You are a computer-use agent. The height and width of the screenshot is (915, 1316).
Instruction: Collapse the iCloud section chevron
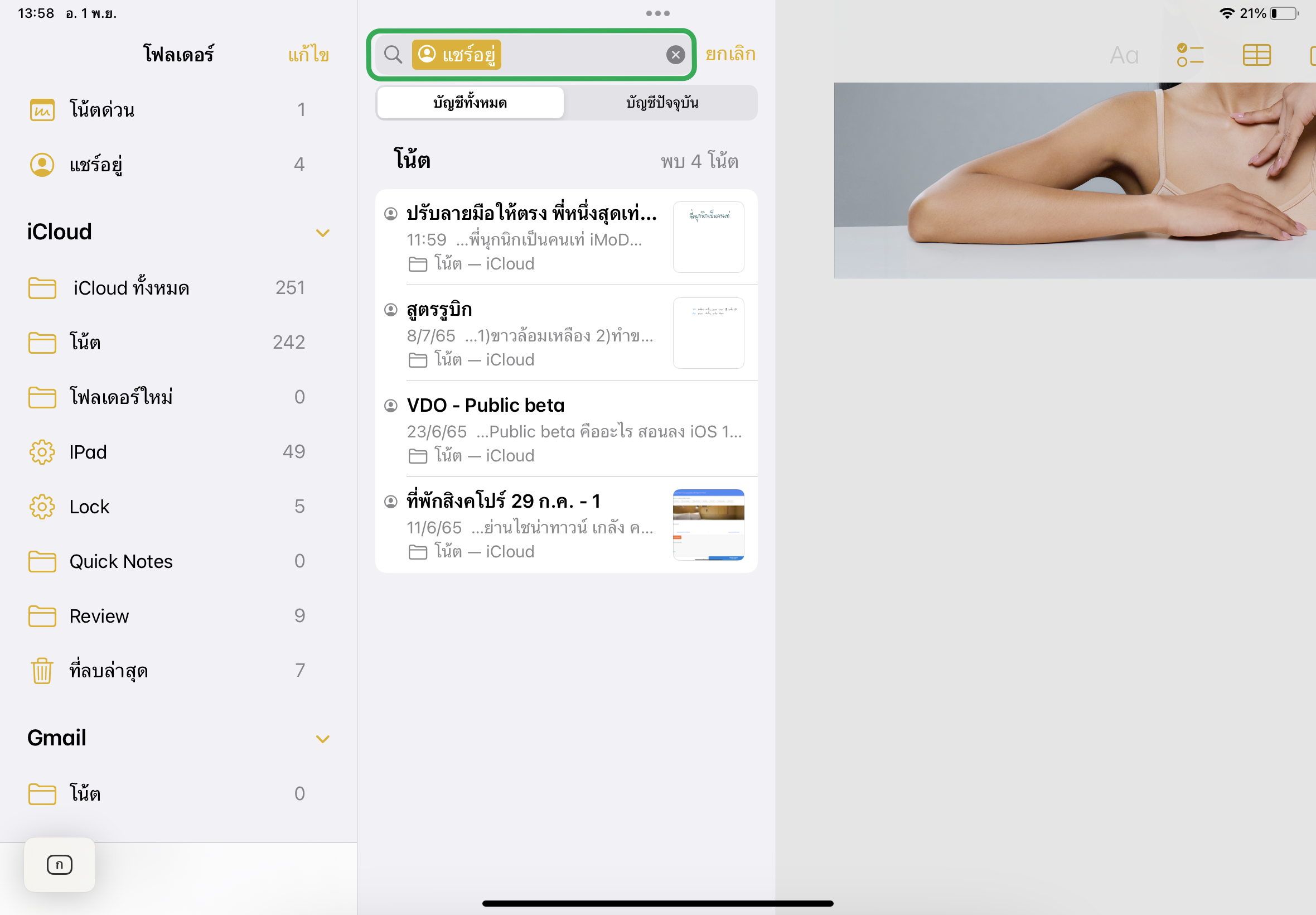click(x=322, y=233)
